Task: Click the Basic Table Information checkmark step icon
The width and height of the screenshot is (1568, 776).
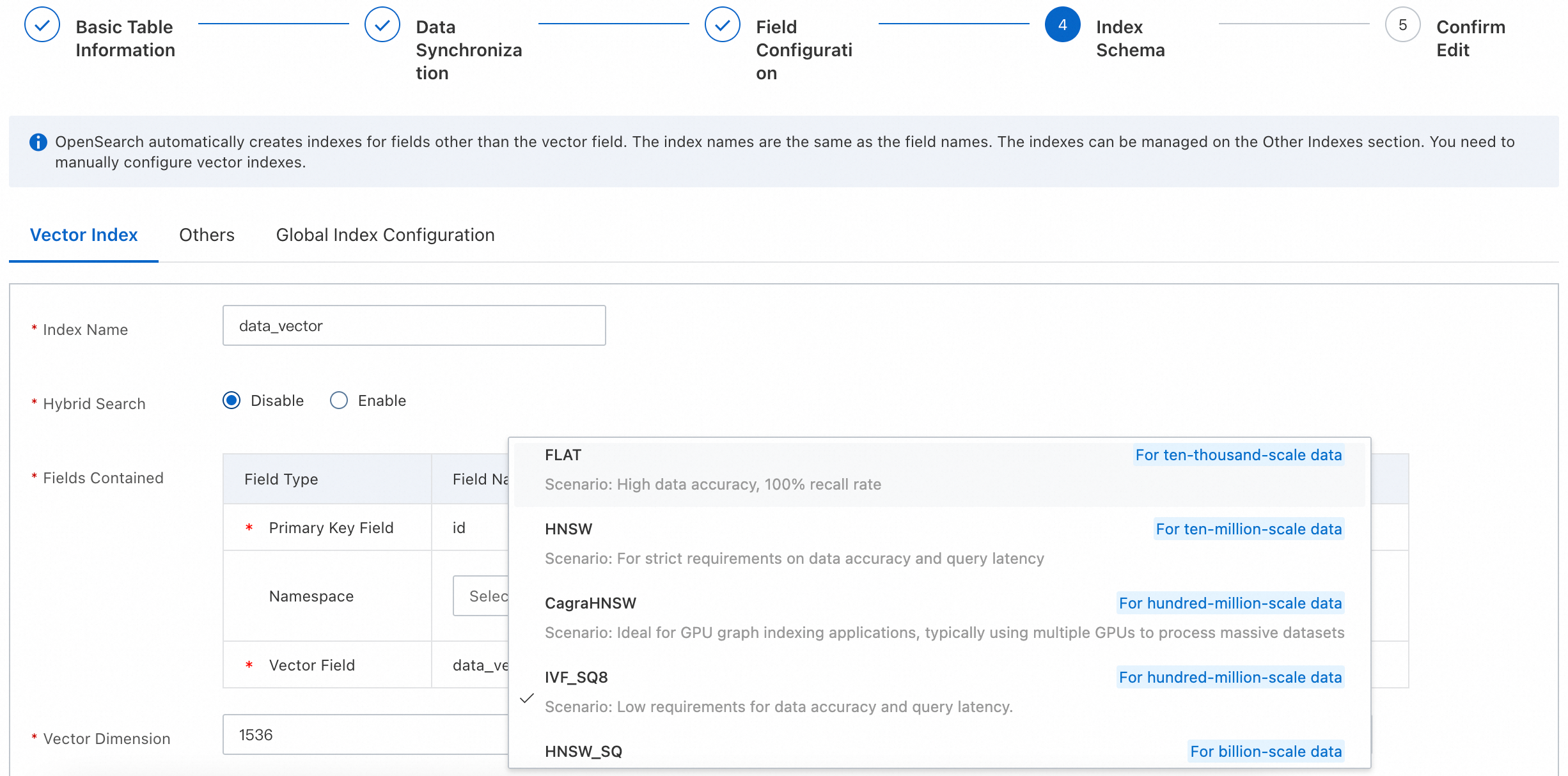Action: tap(42, 25)
